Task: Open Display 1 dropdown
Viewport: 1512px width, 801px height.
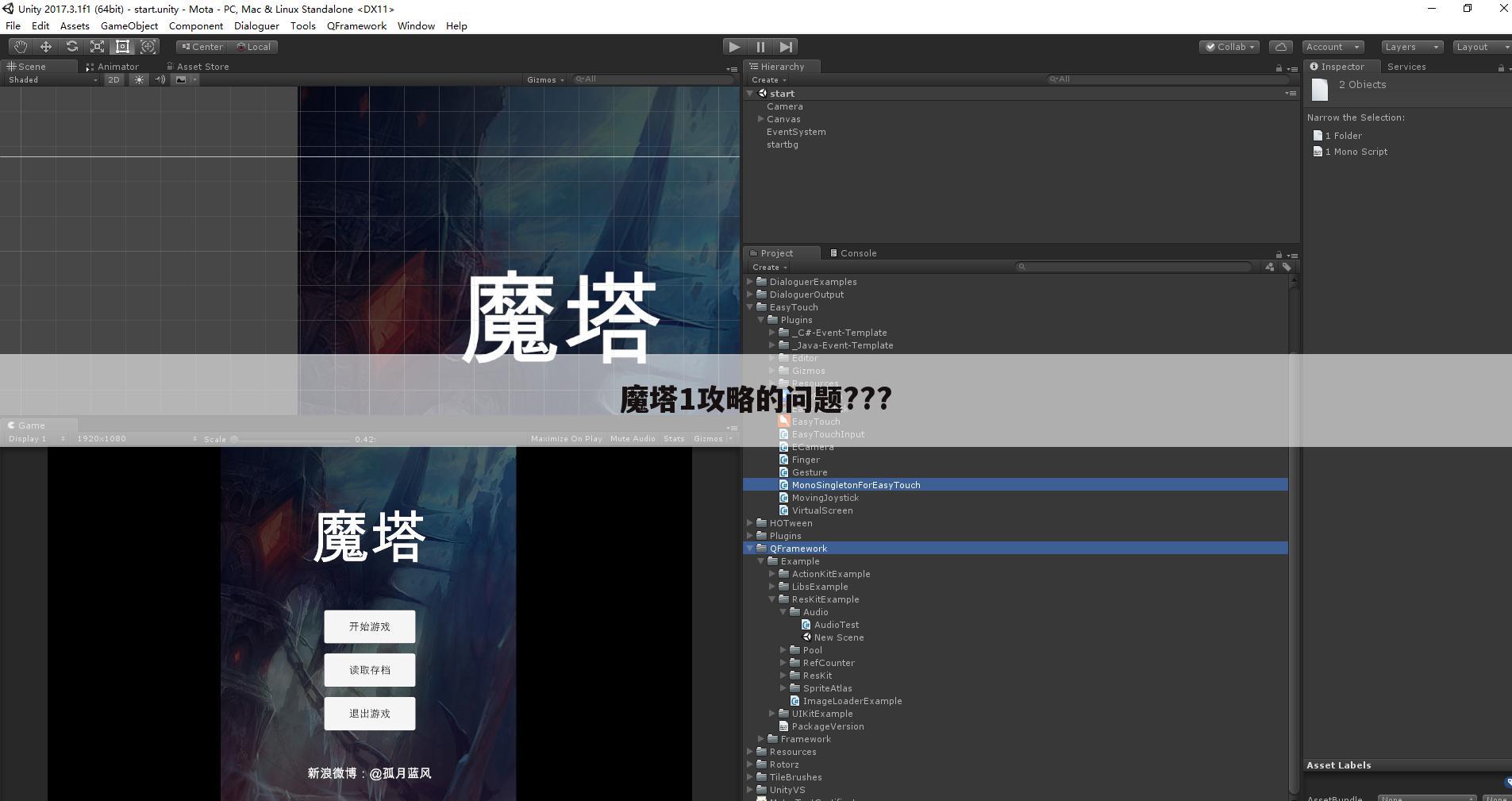Action: [36, 439]
